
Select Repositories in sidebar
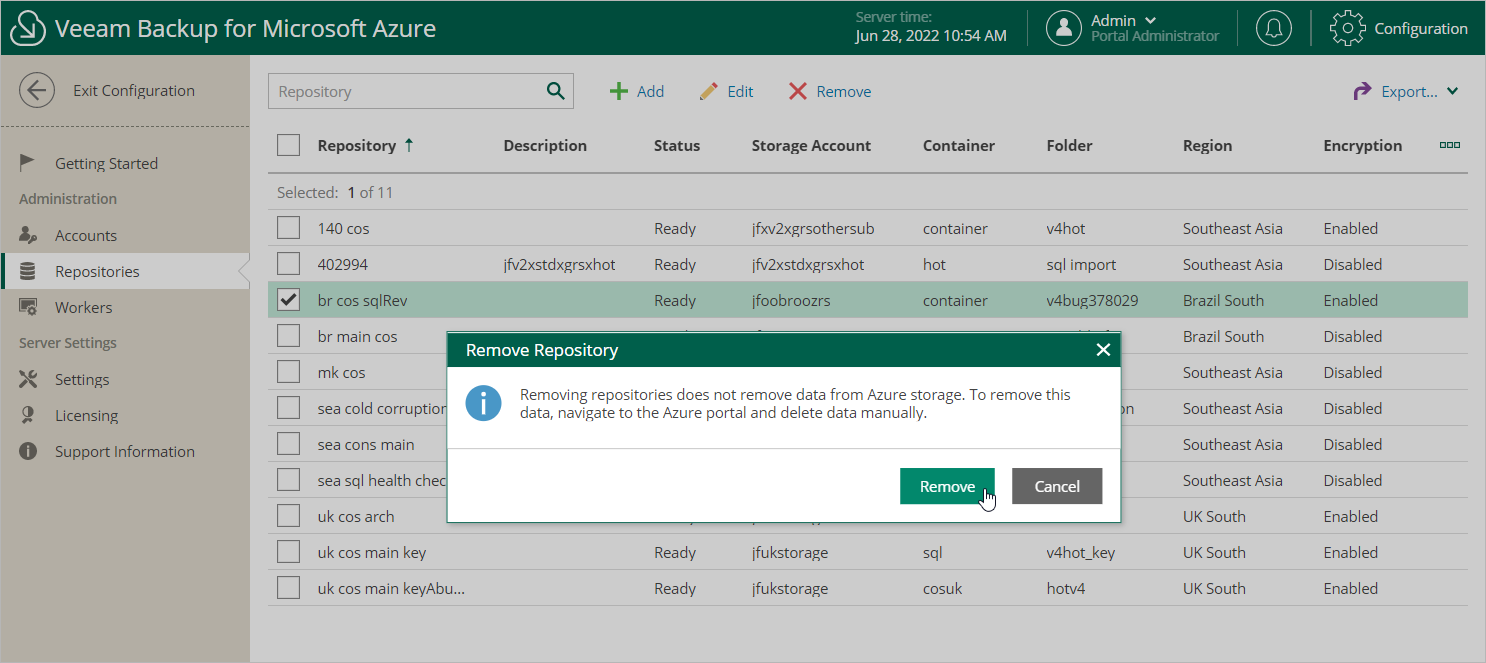[x=97, y=271]
